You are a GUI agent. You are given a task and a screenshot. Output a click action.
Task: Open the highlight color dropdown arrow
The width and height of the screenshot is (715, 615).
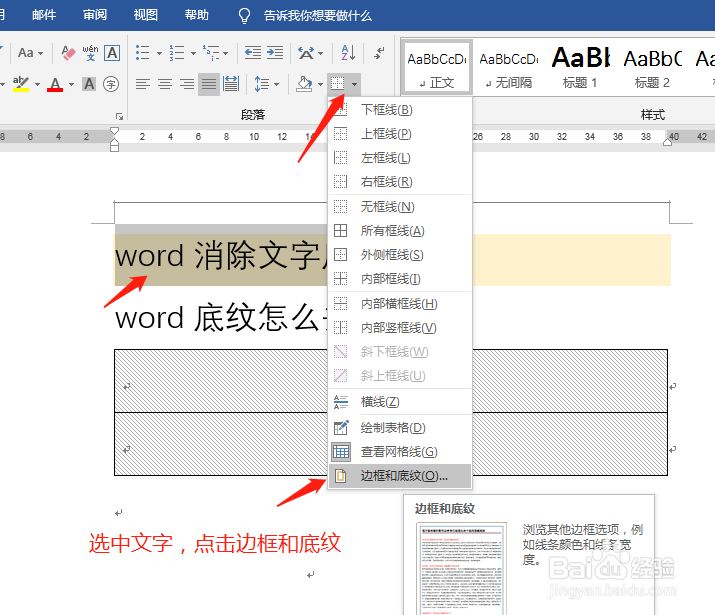point(37,84)
